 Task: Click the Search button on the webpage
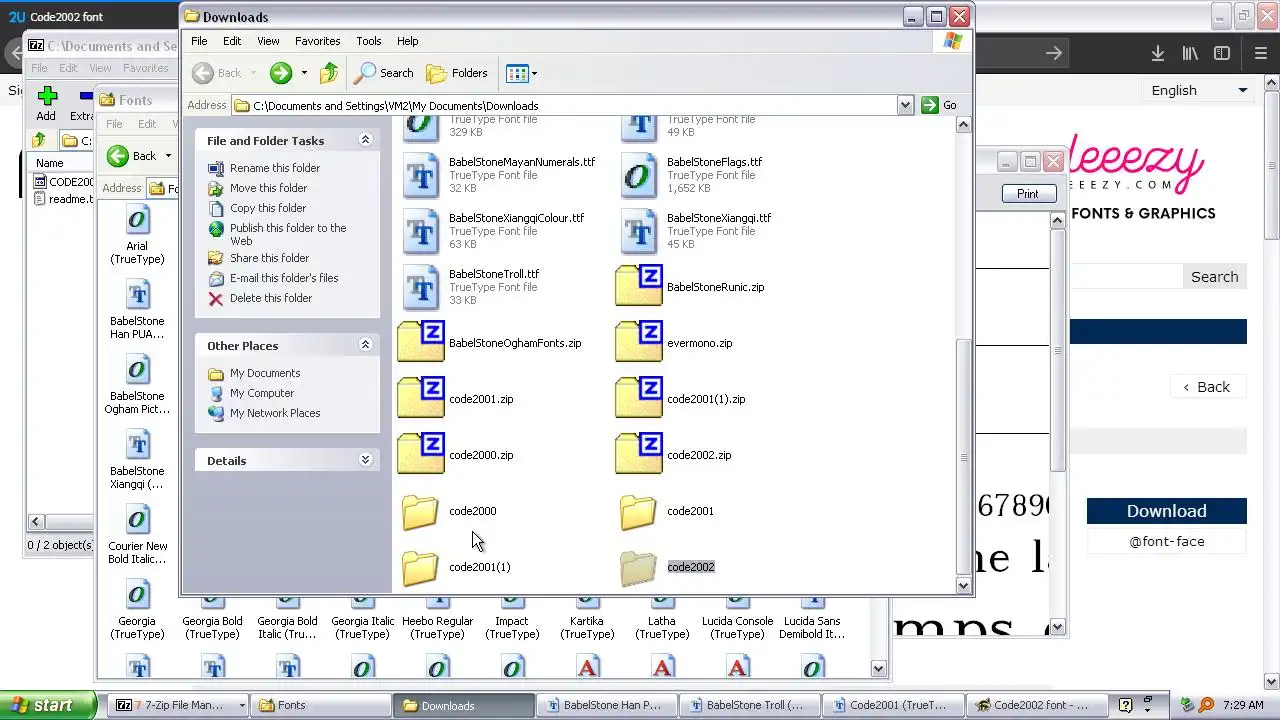pyautogui.click(x=1215, y=277)
